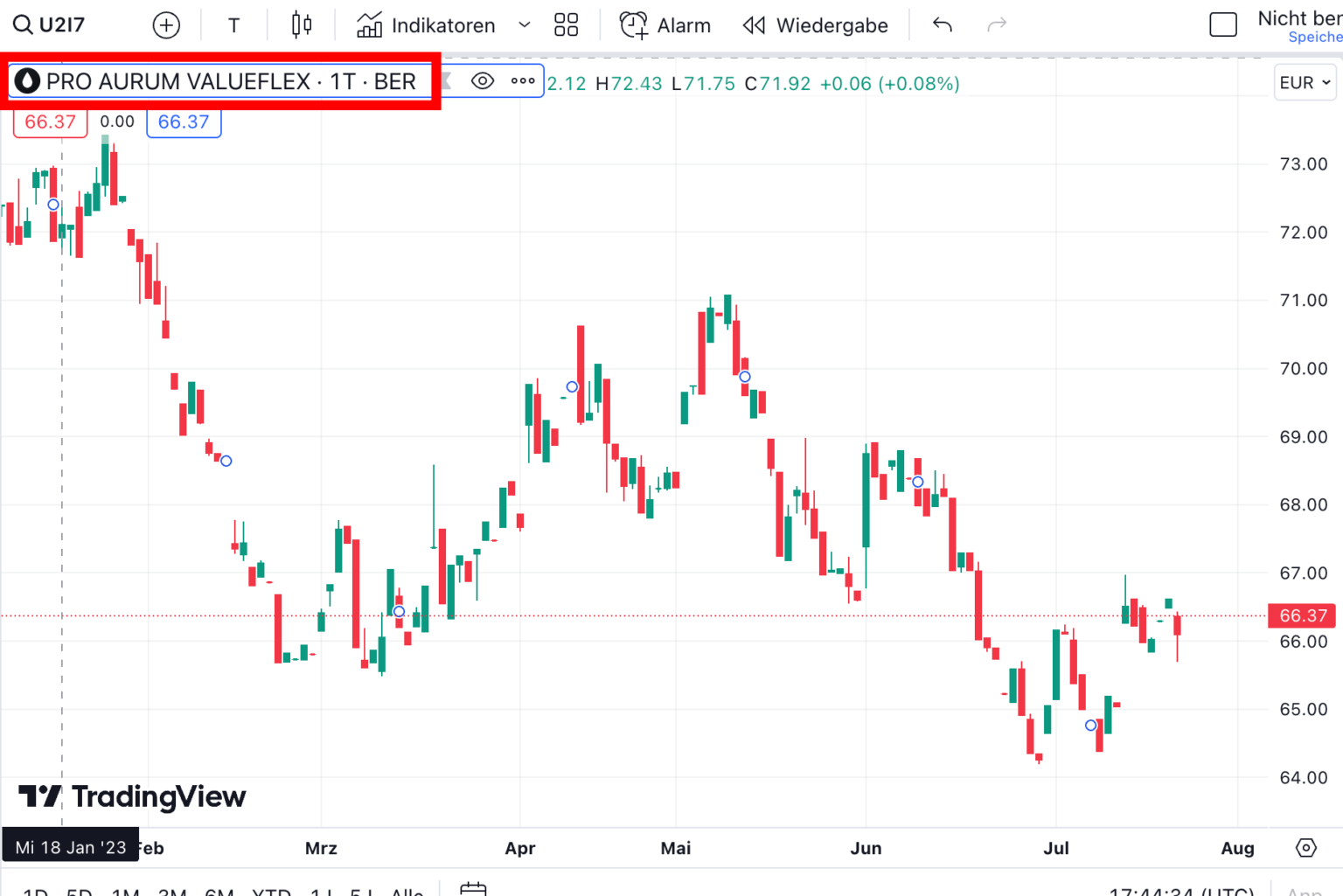
Task: Click the 73.00 price scale label
Action: (x=1304, y=164)
